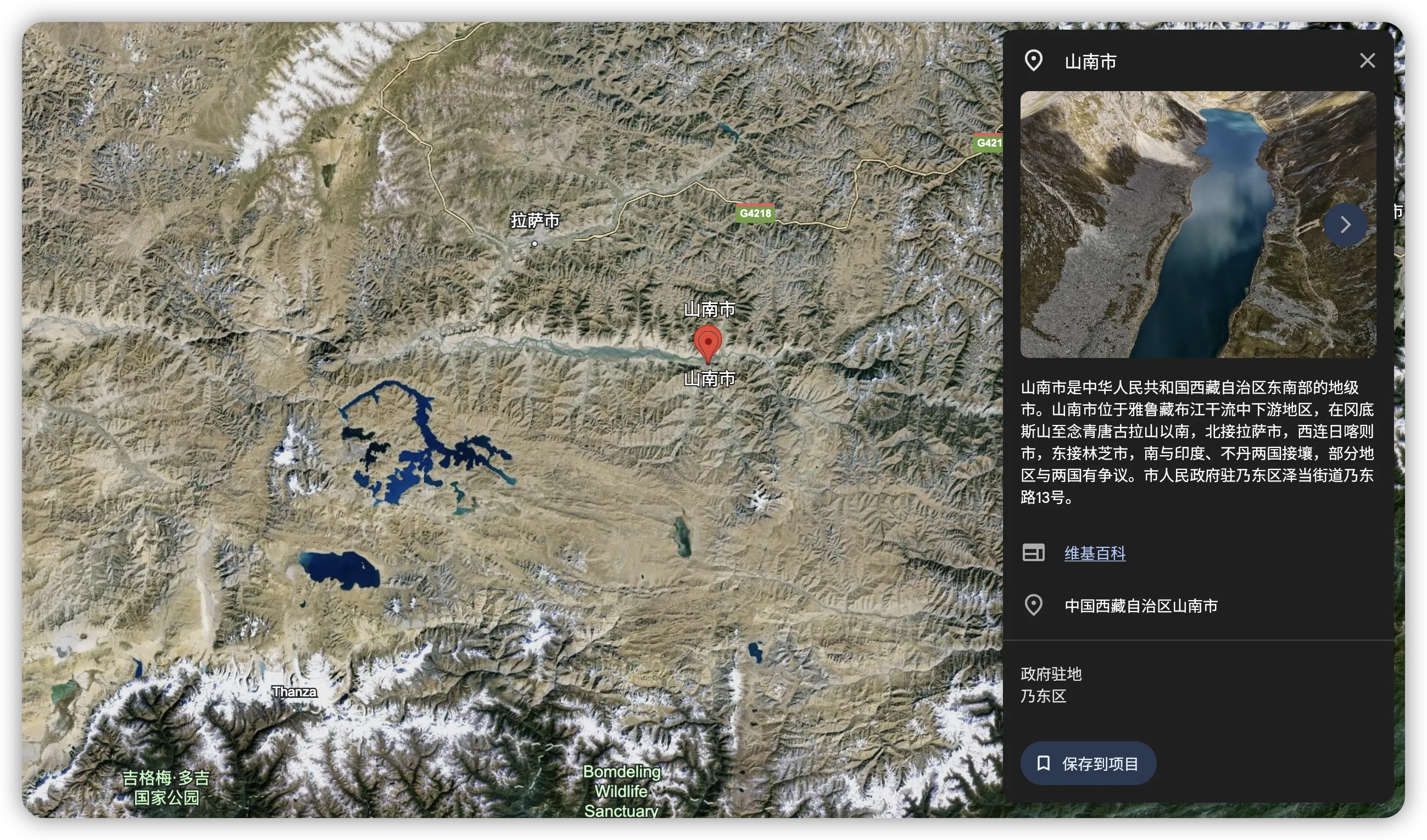Show the next photo with the arrow button
Screen dimensions: 1427x840
[x=1346, y=225]
